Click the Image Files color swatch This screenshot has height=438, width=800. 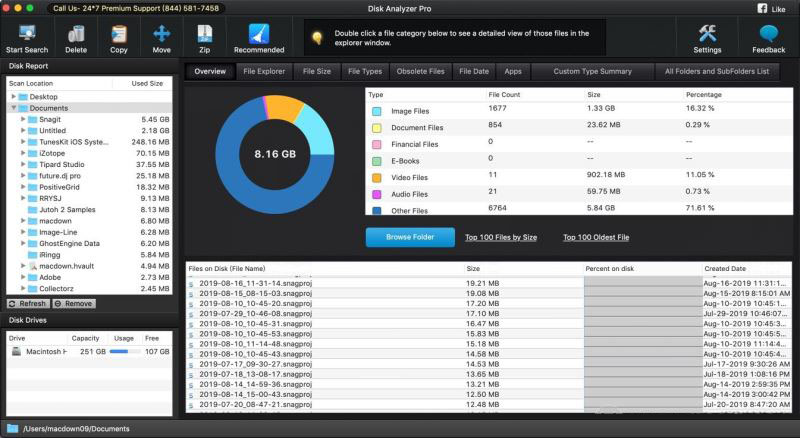click(377, 111)
